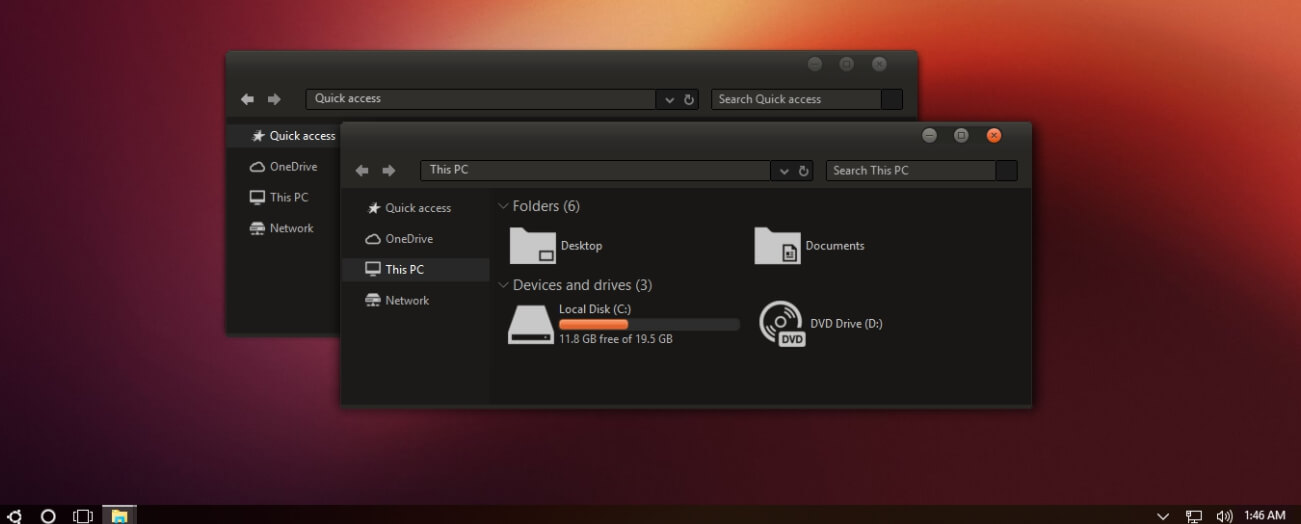Viewport: 1301px width, 524px height.
Task: Click the Quick access address bar field
Action: click(481, 99)
